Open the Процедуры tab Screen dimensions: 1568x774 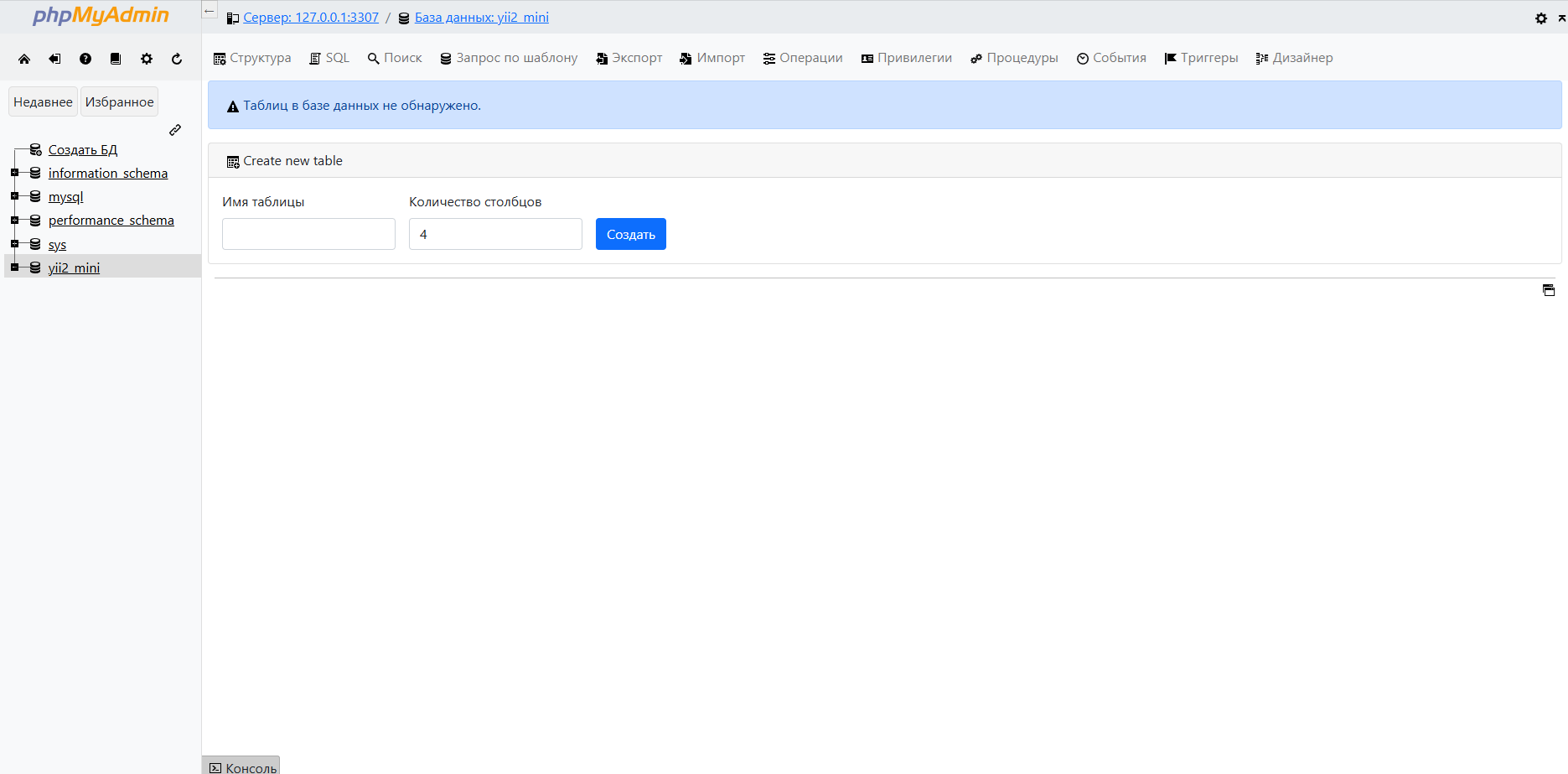pyautogui.click(x=1014, y=58)
